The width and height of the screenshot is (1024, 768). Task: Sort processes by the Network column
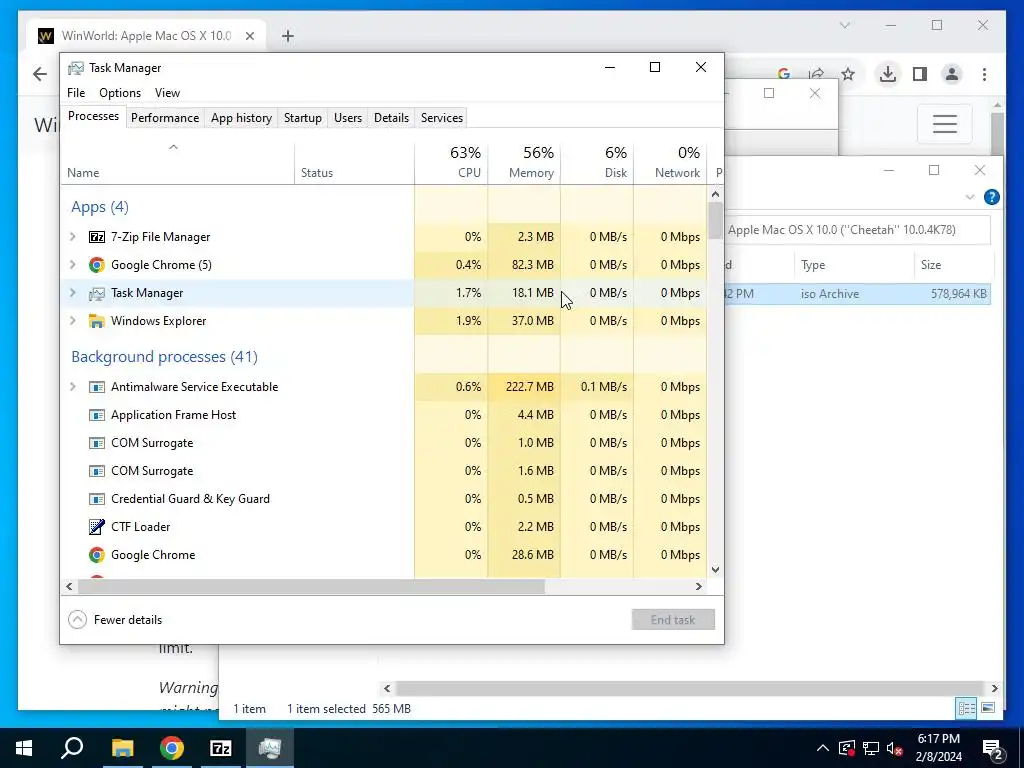670,162
